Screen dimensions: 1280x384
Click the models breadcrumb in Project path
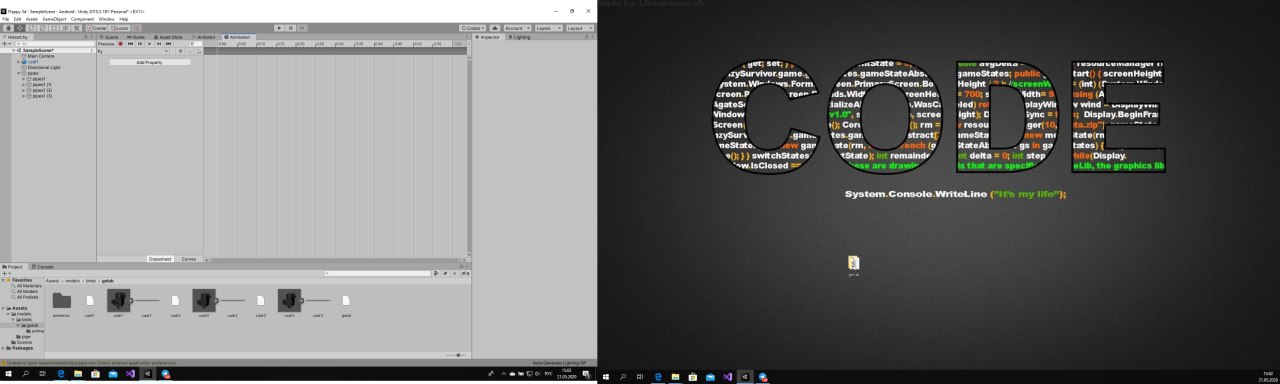click(71, 281)
